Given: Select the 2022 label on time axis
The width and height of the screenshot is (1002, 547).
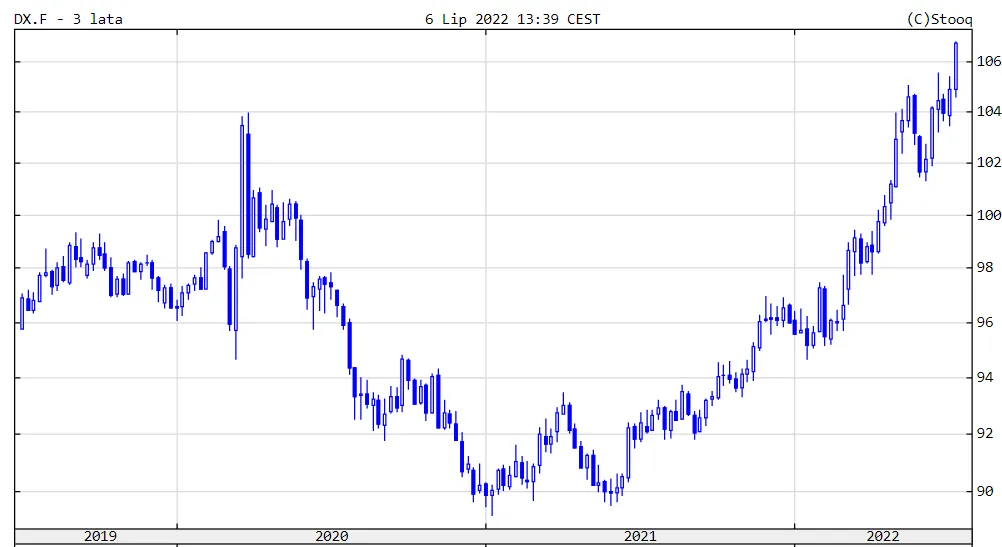Looking at the screenshot, I should pos(883,536).
